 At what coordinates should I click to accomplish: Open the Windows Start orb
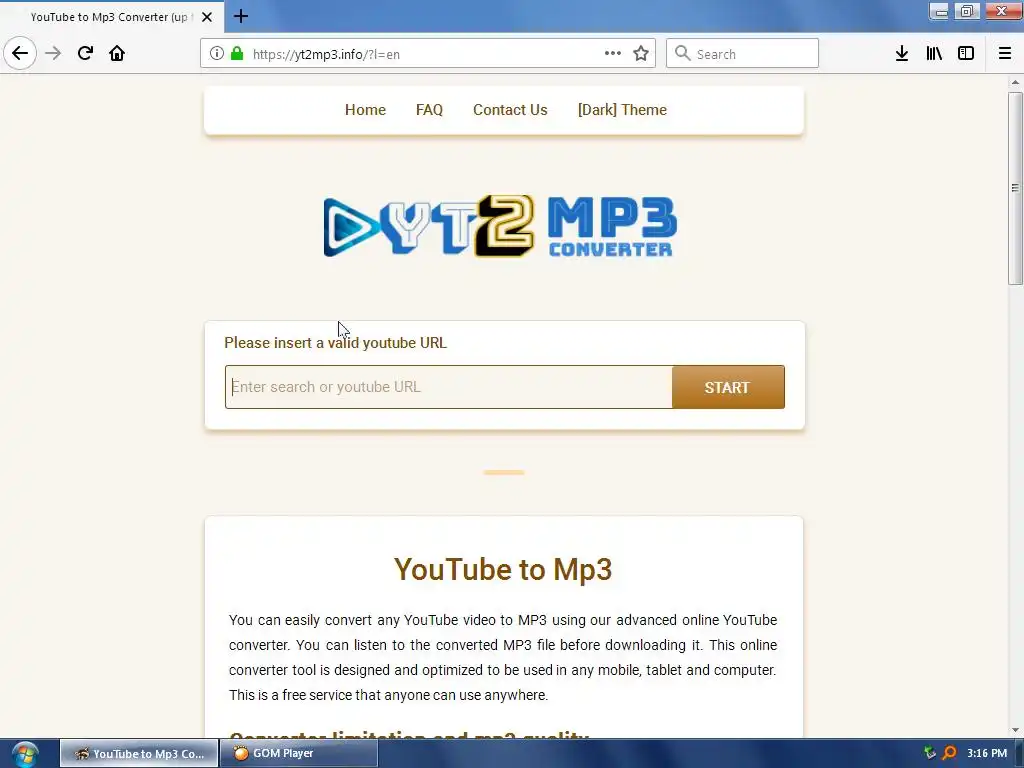[x=25, y=754]
